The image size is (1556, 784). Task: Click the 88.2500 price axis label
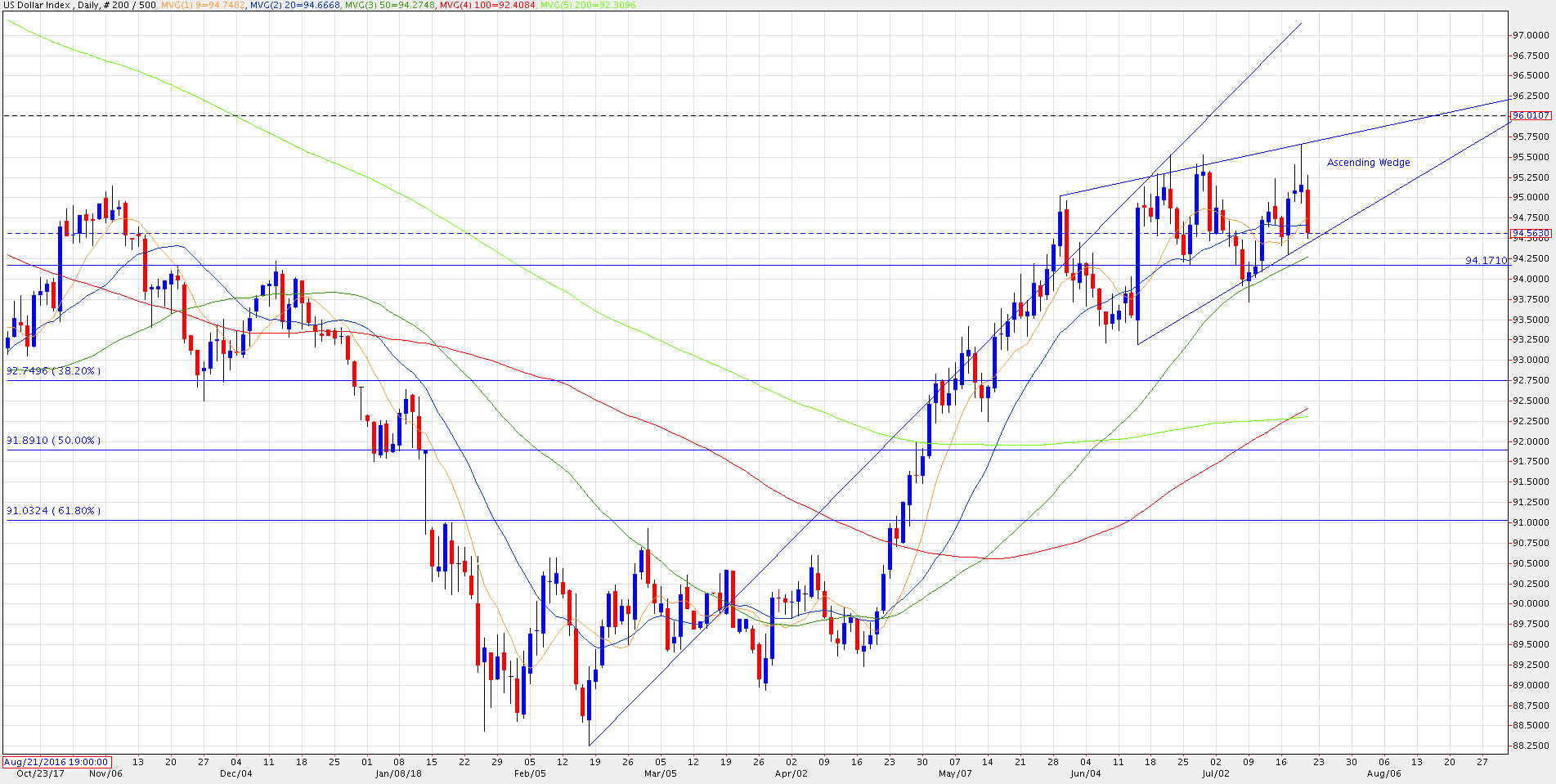click(1531, 746)
